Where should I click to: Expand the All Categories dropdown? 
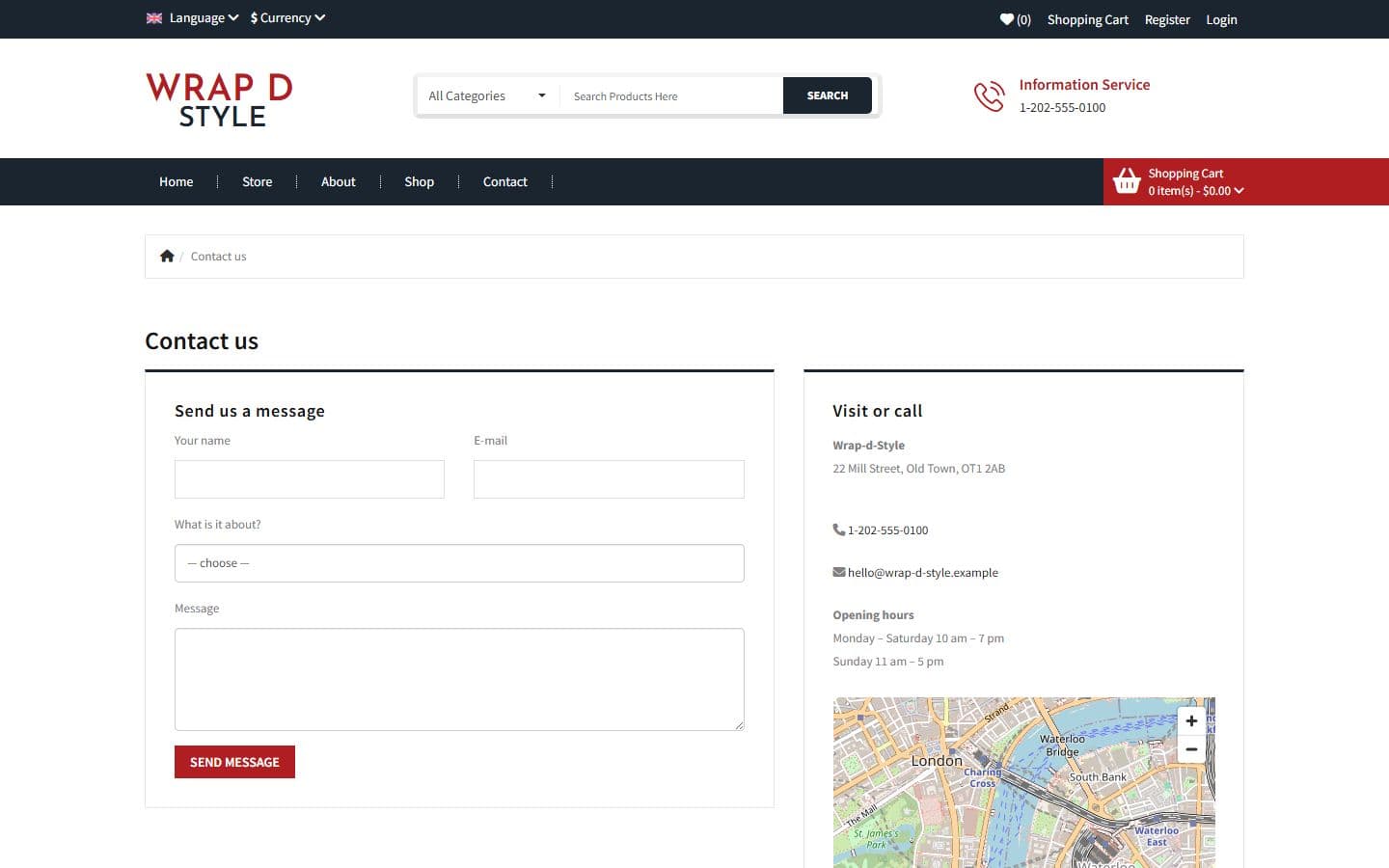click(x=487, y=95)
